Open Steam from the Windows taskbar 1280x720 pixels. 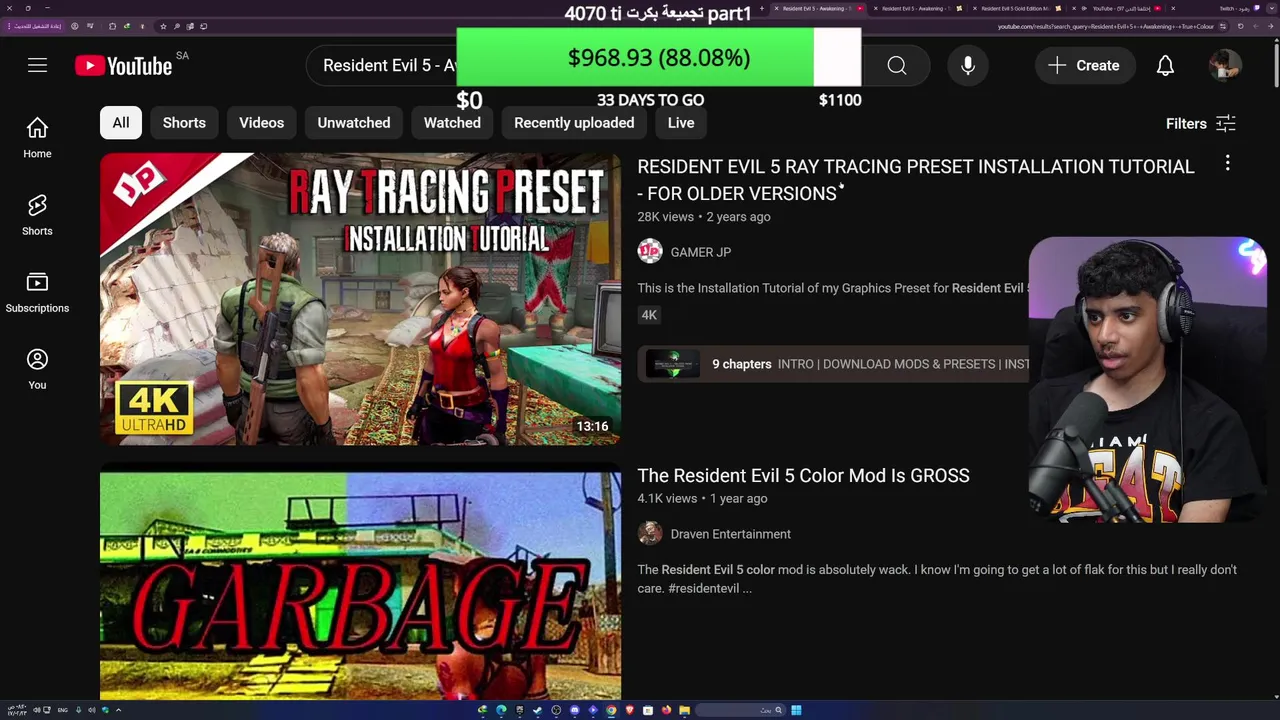click(537, 710)
